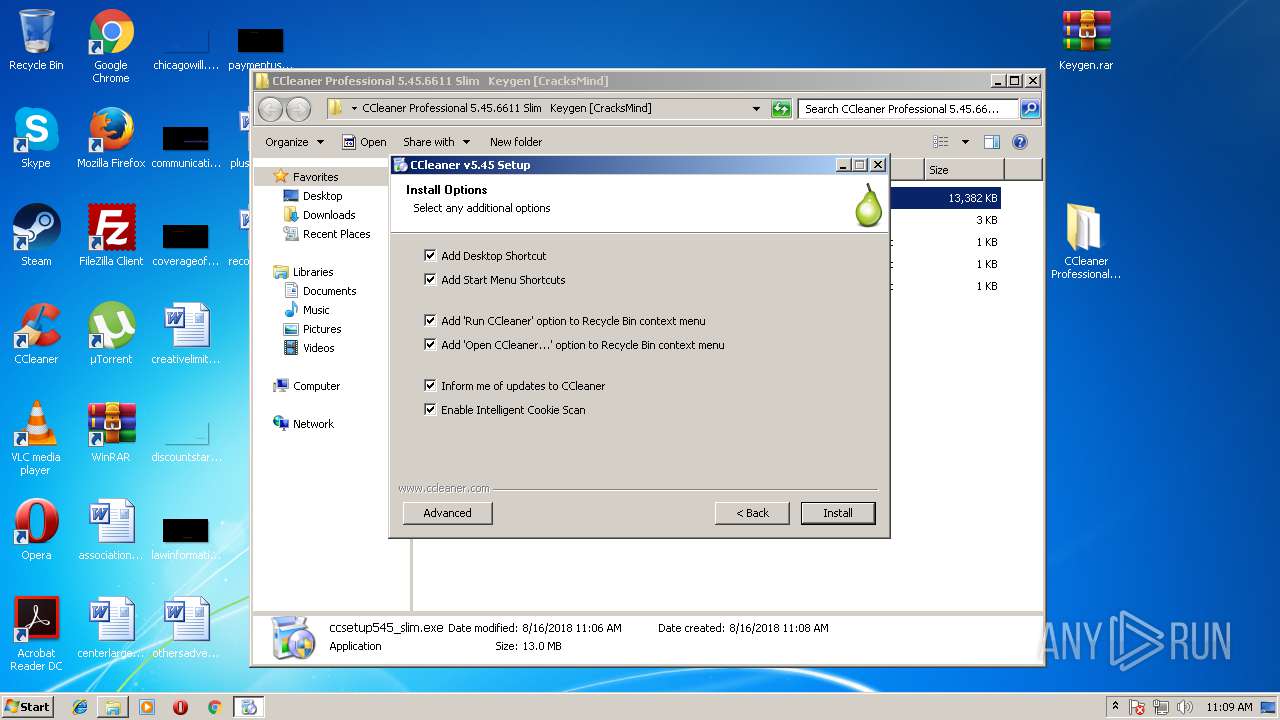This screenshot has height=720, width=1280.
Task: Click the CCleaner setup taskbar icon
Action: coord(249,707)
